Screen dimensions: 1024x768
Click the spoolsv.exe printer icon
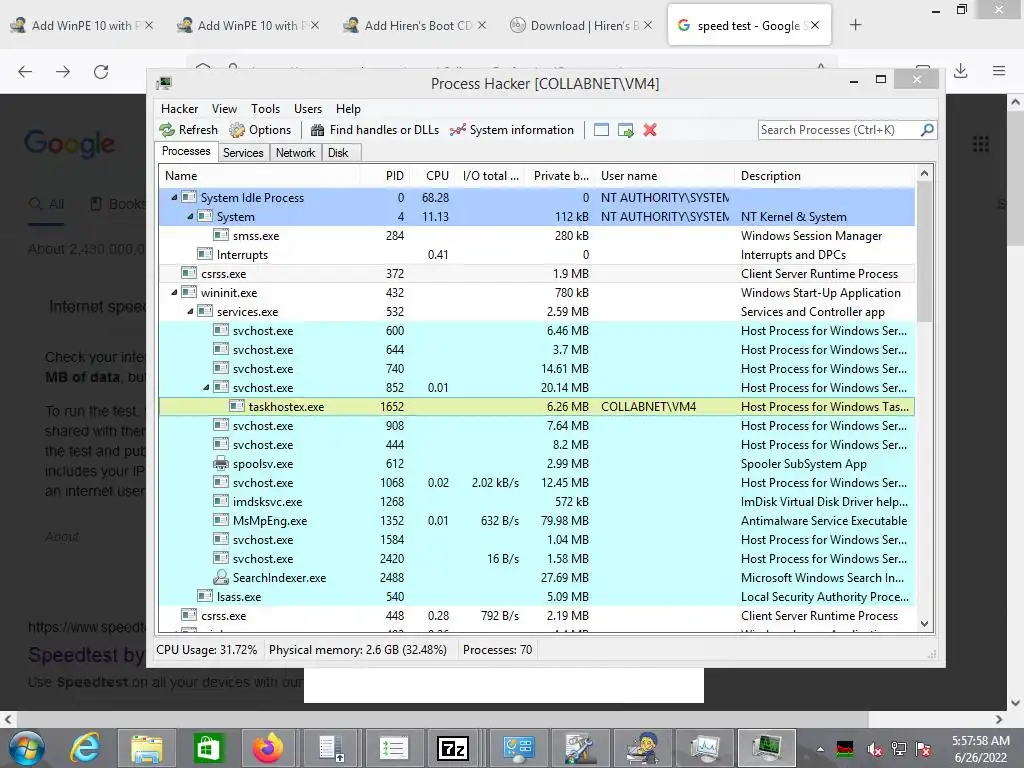click(221, 464)
